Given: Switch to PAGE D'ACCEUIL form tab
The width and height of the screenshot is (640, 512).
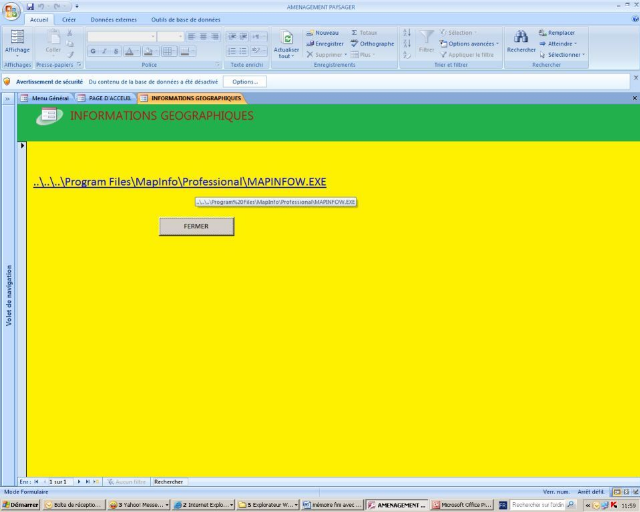Looking at the screenshot, I should [105, 98].
